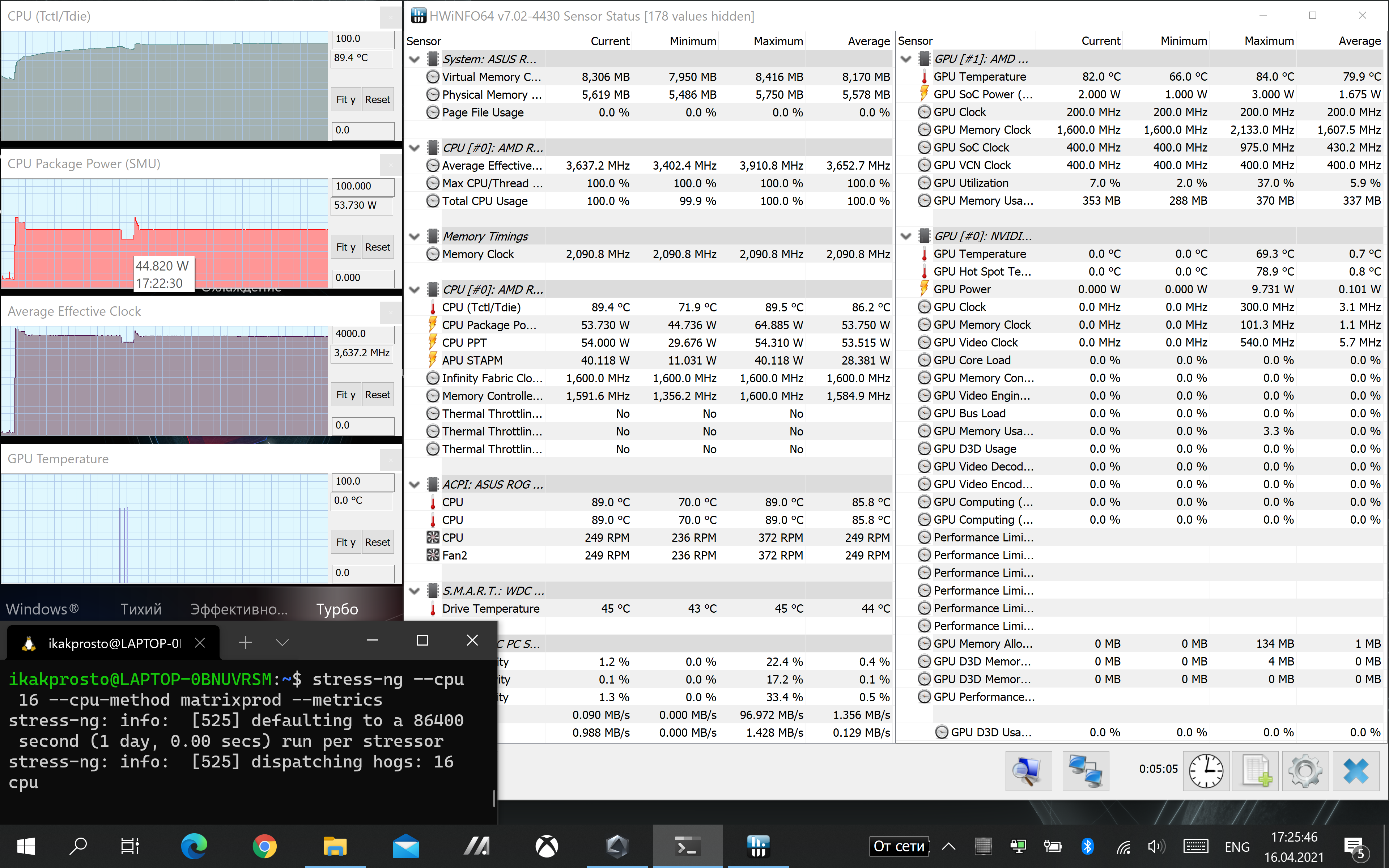This screenshot has height=868, width=1389.
Task: Click the blue X close sensors button
Action: point(1356,770)
